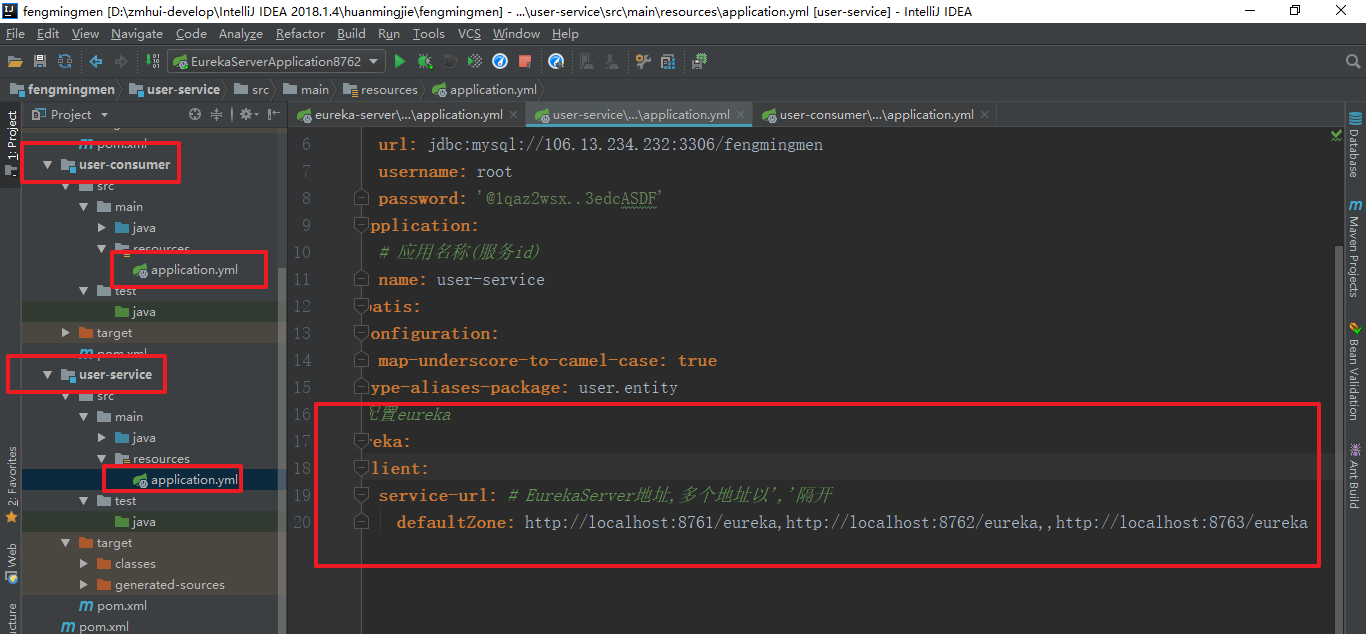Hide the Project panel with the hide icon
Screen dimensions: 1366x634
(271, 115)
